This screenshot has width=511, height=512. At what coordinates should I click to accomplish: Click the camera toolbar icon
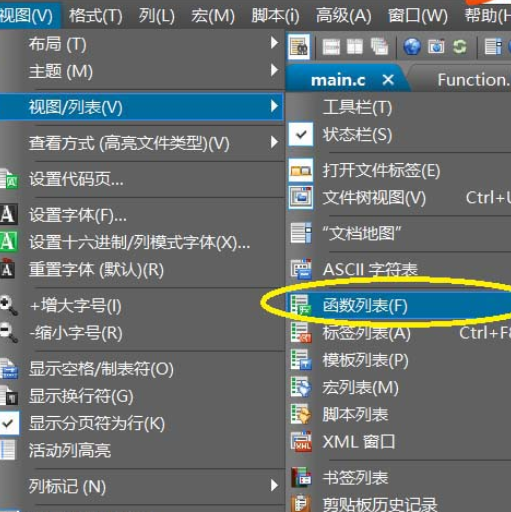pyautogui.click(x=436, y=46)
